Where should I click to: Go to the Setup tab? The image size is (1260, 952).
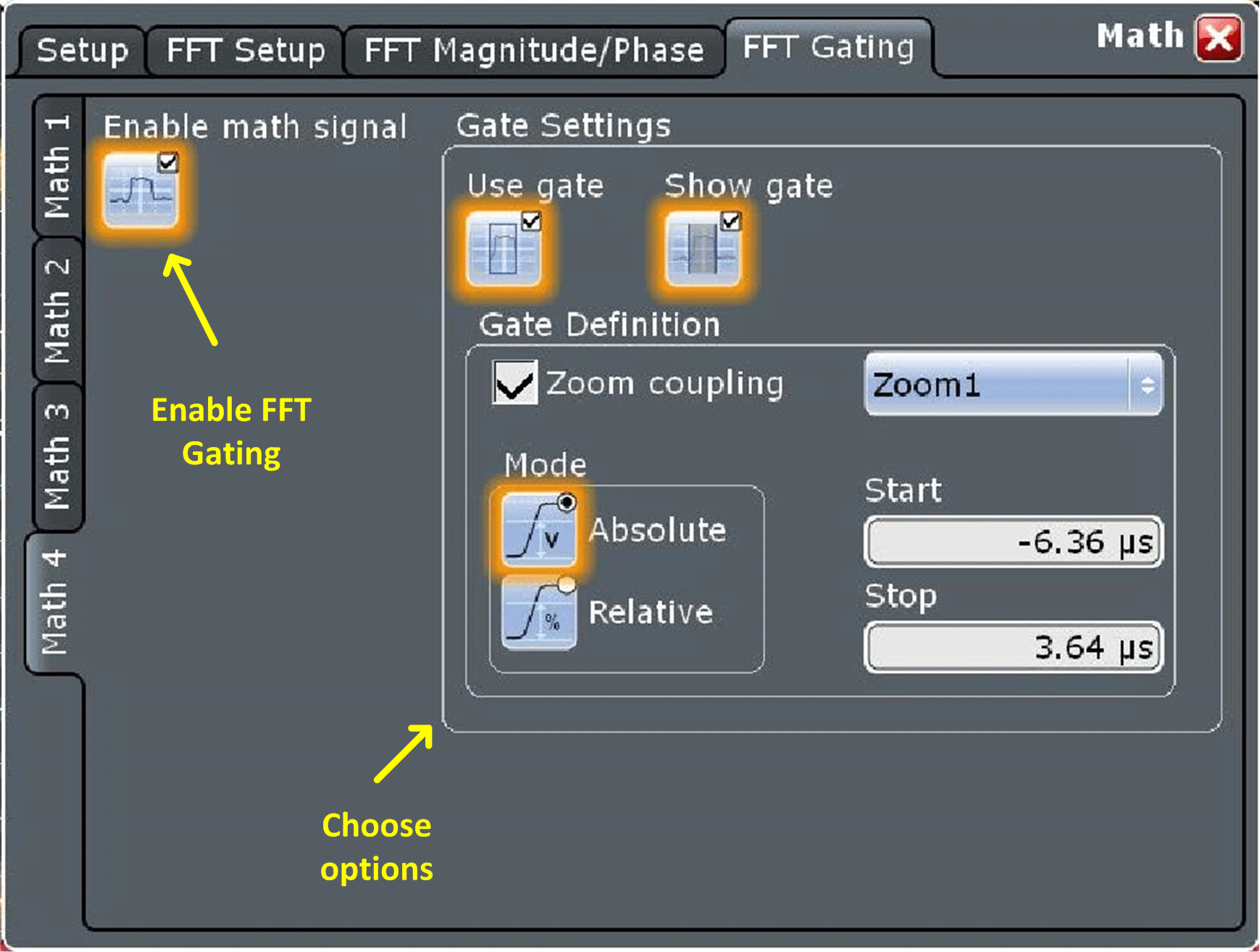(83, 51)
